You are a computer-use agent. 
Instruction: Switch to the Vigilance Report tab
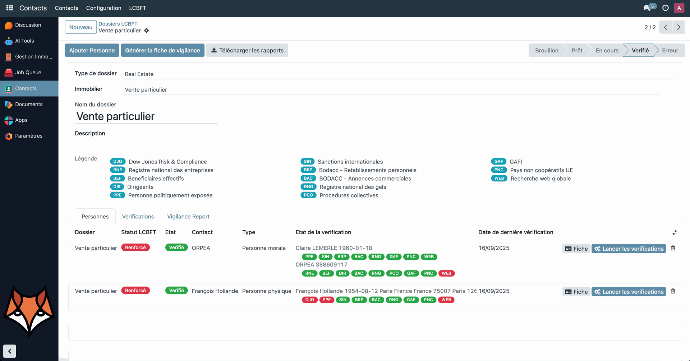tap(188, 217)
